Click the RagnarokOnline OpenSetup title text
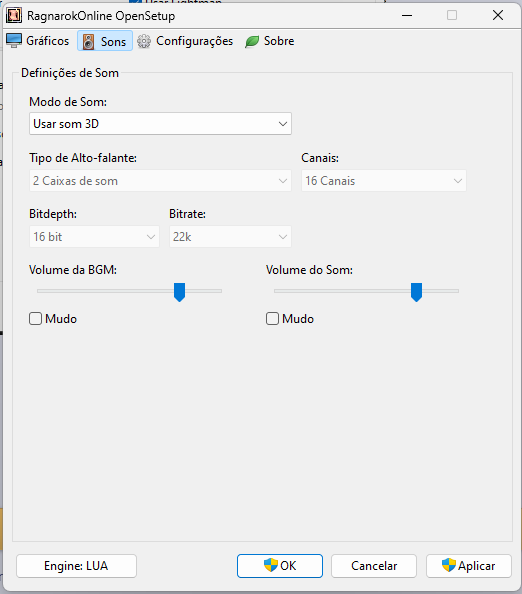This screenshot has height=594, width=522. 101,16
